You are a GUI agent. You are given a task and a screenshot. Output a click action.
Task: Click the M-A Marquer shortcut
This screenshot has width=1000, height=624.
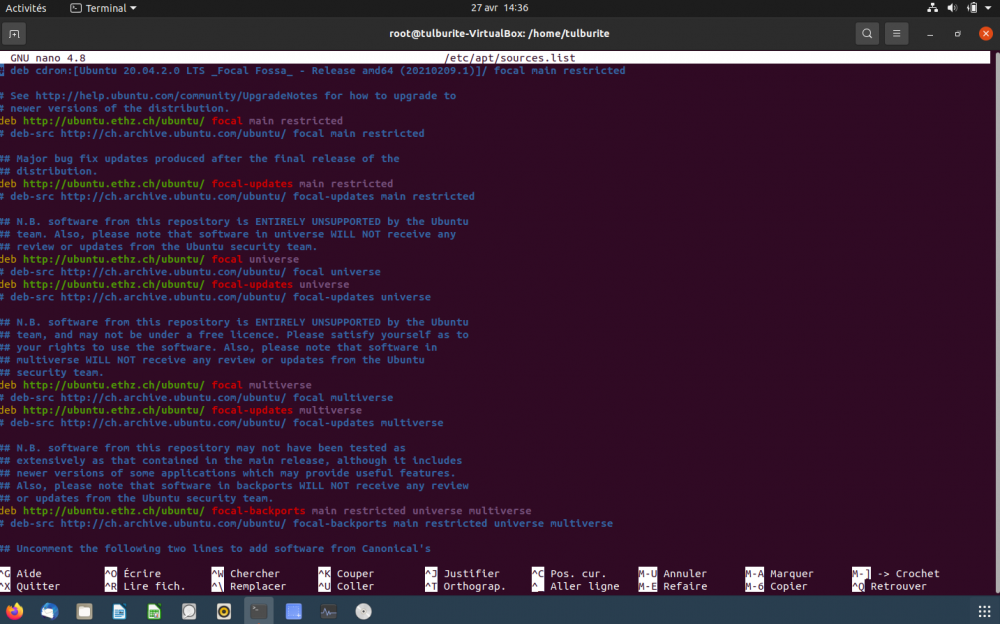(x=779, y=574)
